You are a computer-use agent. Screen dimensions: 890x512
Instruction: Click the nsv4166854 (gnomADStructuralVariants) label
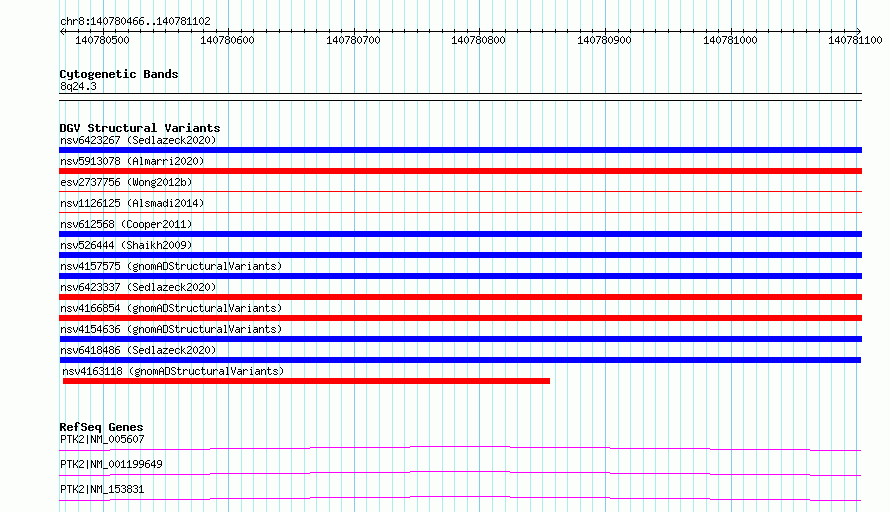(x=171, y=308)
